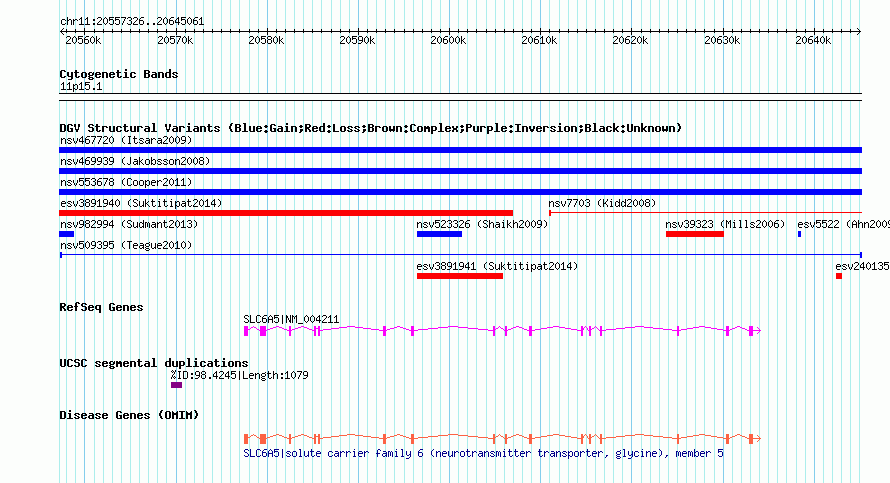Click the 20600k ruler tick label
Image resolution: width=890 pixels, height=483 pixels.
click(x=448, y=40)
